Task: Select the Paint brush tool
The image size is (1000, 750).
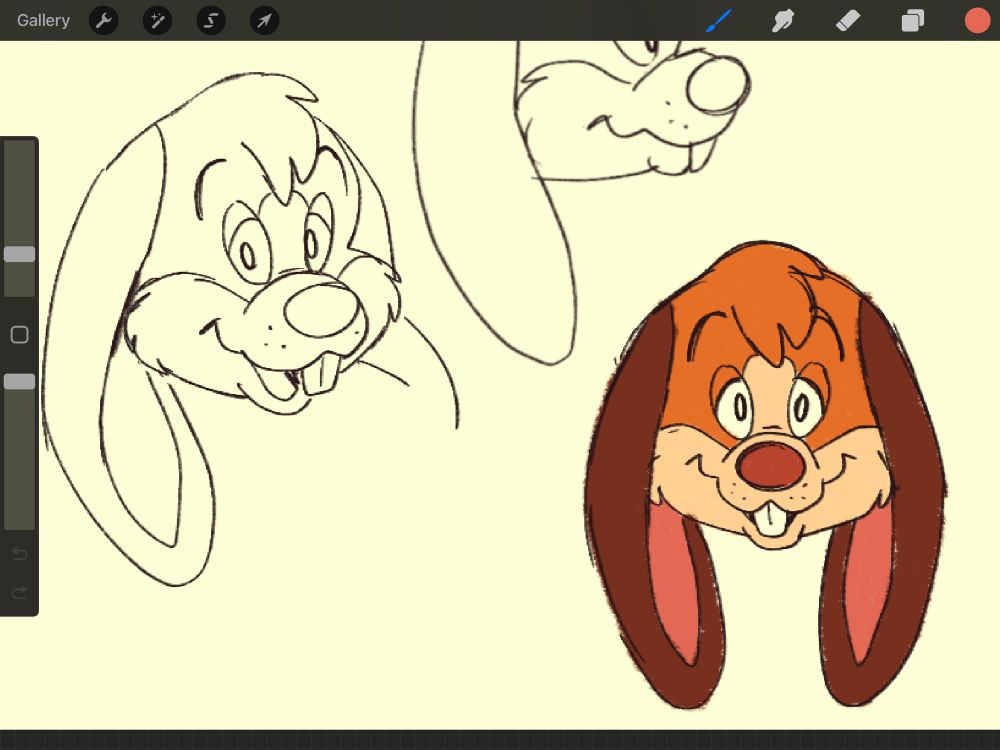Action: (719, 20)
